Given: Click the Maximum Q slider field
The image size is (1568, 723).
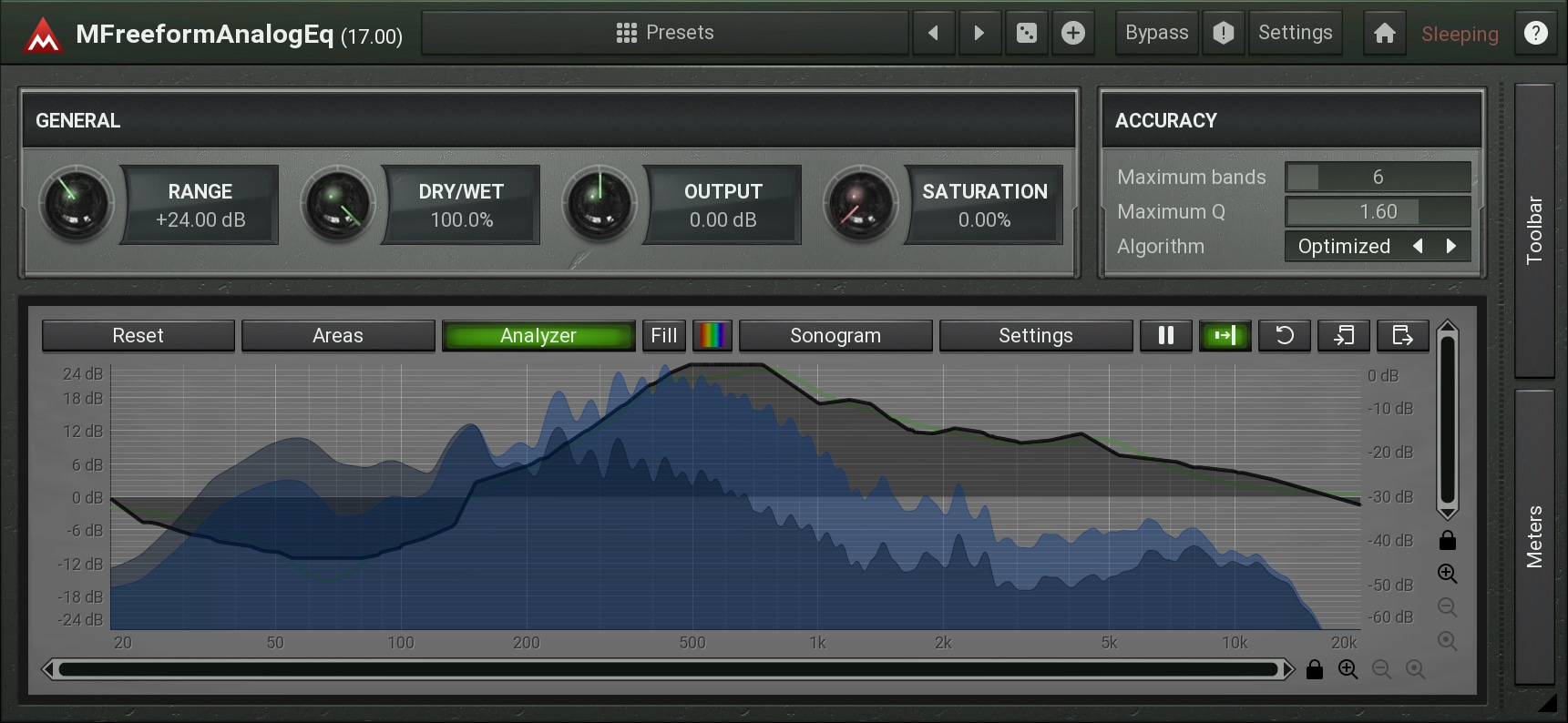Looking at the screenshot, I should pos(1377,212).
